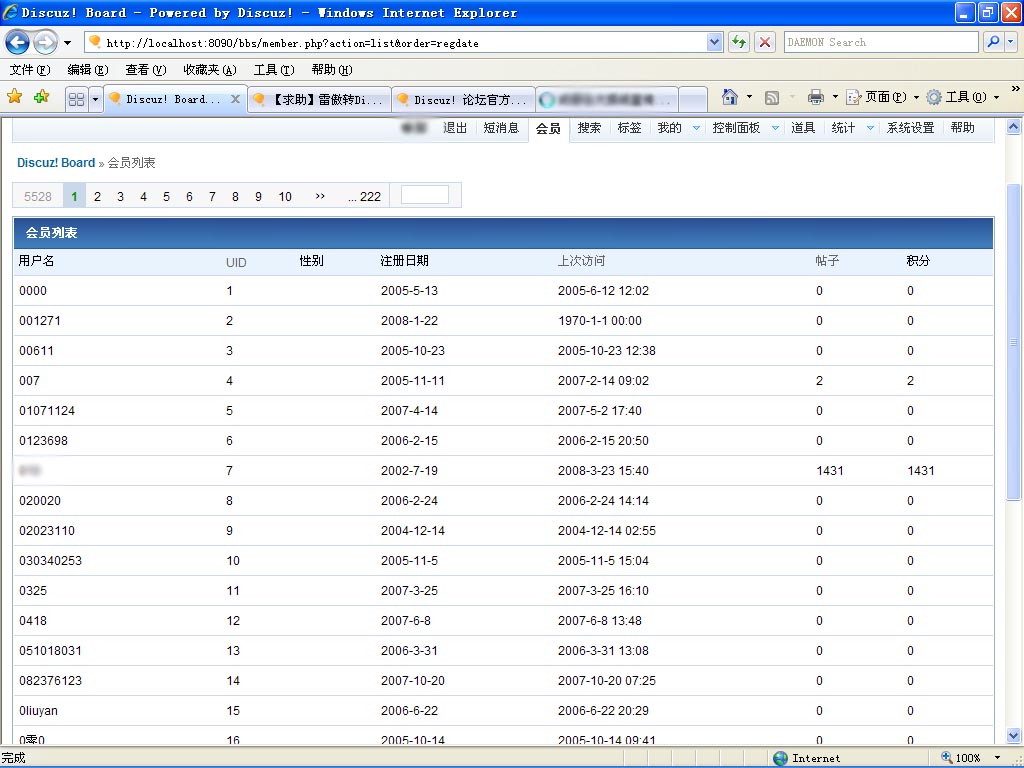
Task: Click the Home page icon
Action: pyautogui.click(x=729, y=97)
